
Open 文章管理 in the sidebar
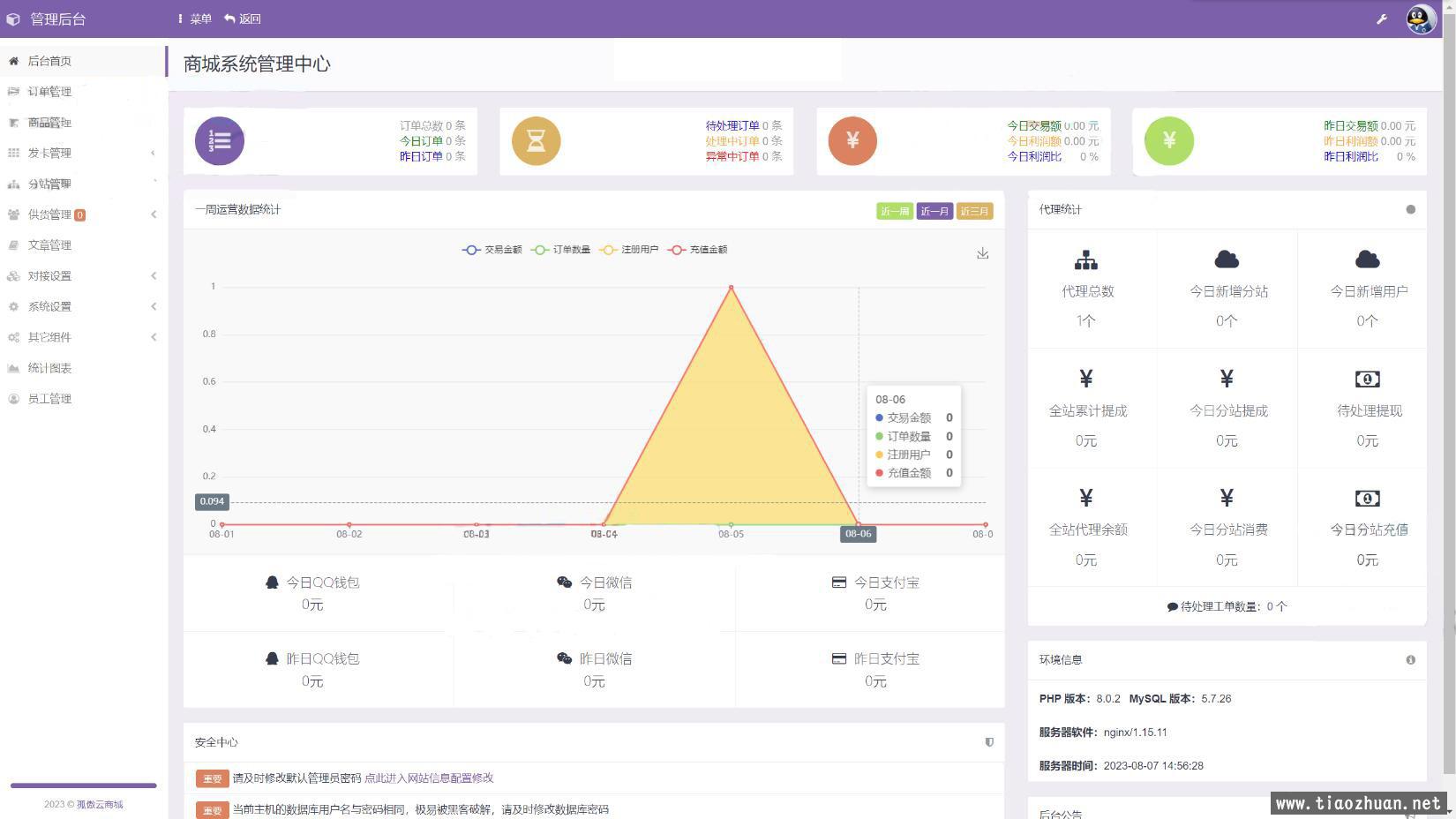pyautogui.click(x=84, y=245)
